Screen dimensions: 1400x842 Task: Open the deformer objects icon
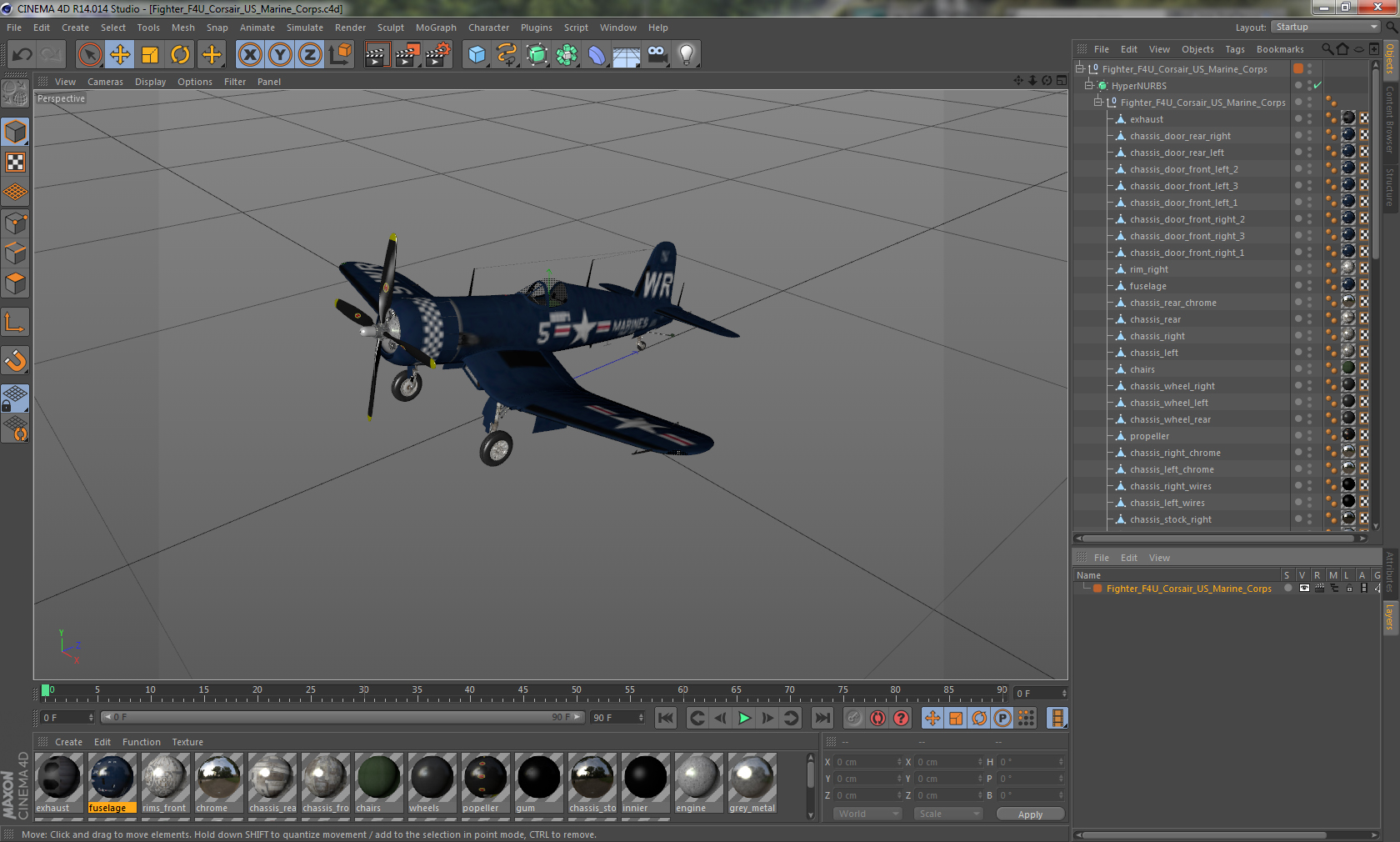click(597, 55)
